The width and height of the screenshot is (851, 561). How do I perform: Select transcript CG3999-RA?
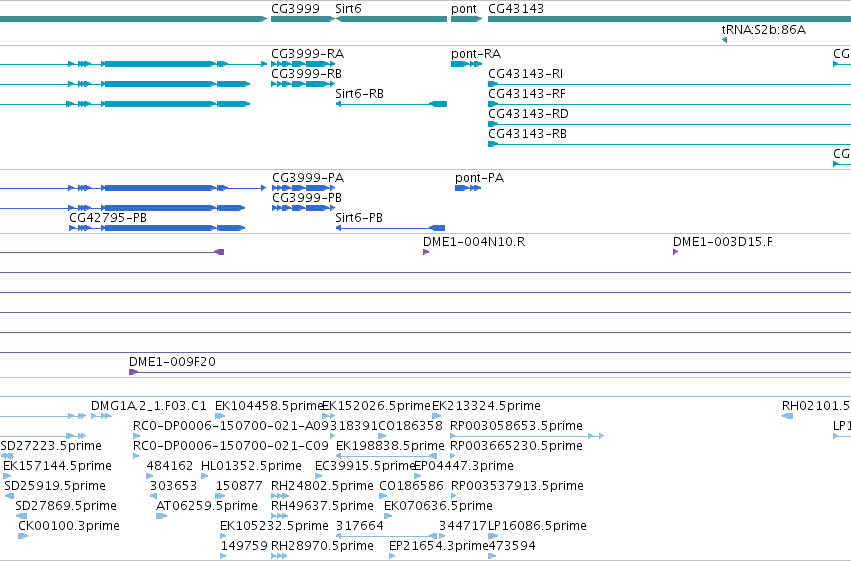pyautogui.click(x=307, y=54)
